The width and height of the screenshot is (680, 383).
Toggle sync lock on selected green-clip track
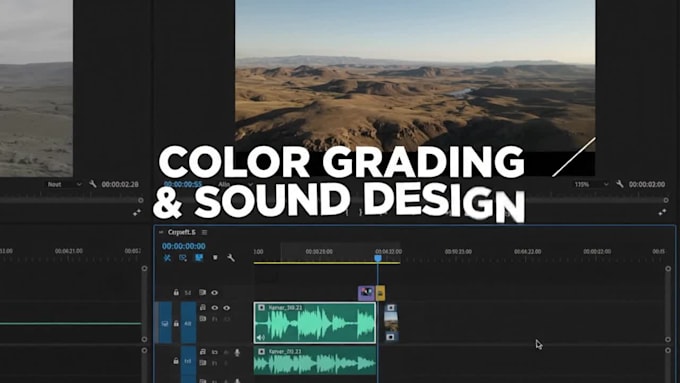tap(203, 308)
